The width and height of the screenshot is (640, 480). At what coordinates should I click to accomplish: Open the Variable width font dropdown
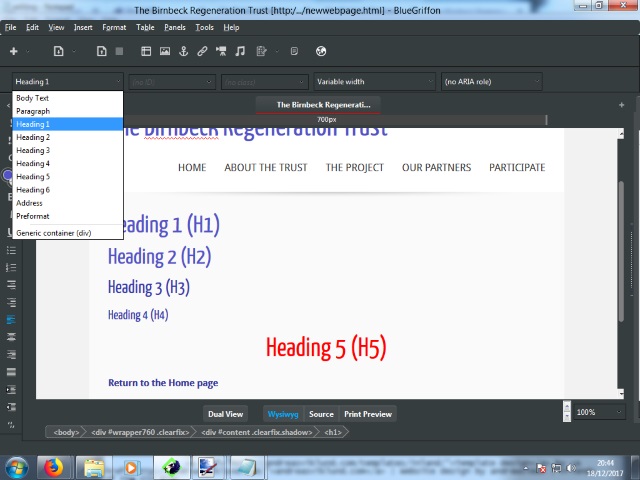[x=375, y=82]
